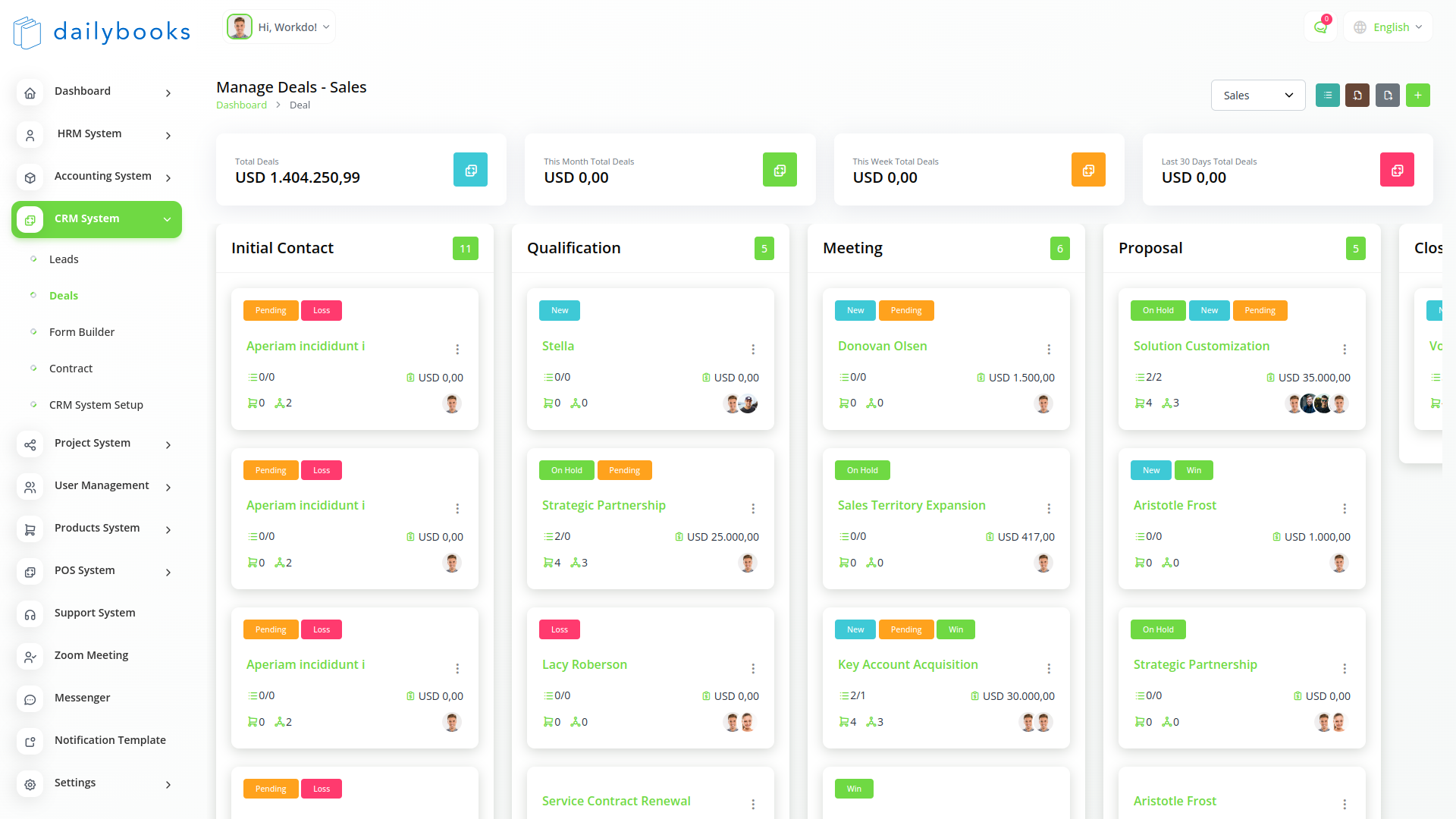Screen dimensions: 1456x819
Task: Open chat notifications icon in header
Action: tap(1320, 27)
